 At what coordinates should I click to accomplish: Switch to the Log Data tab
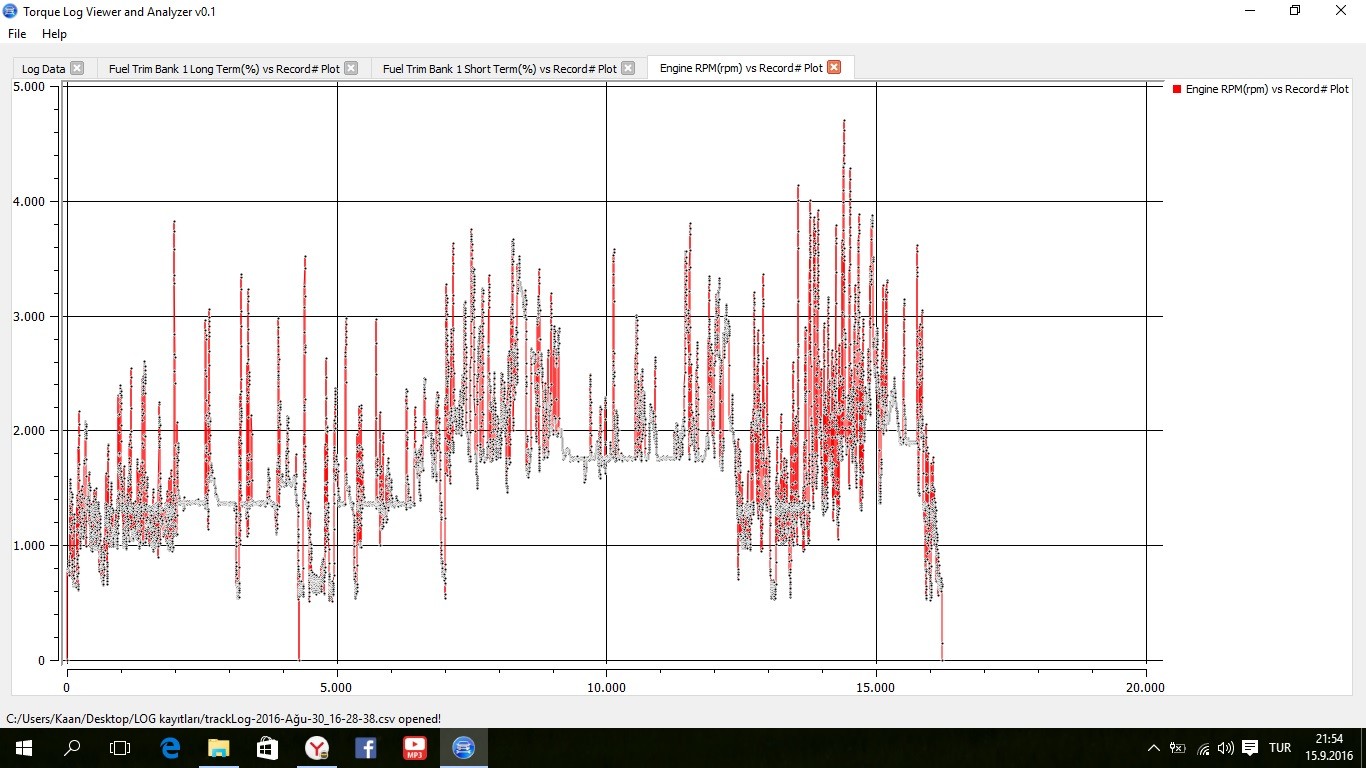click(43, 69)
